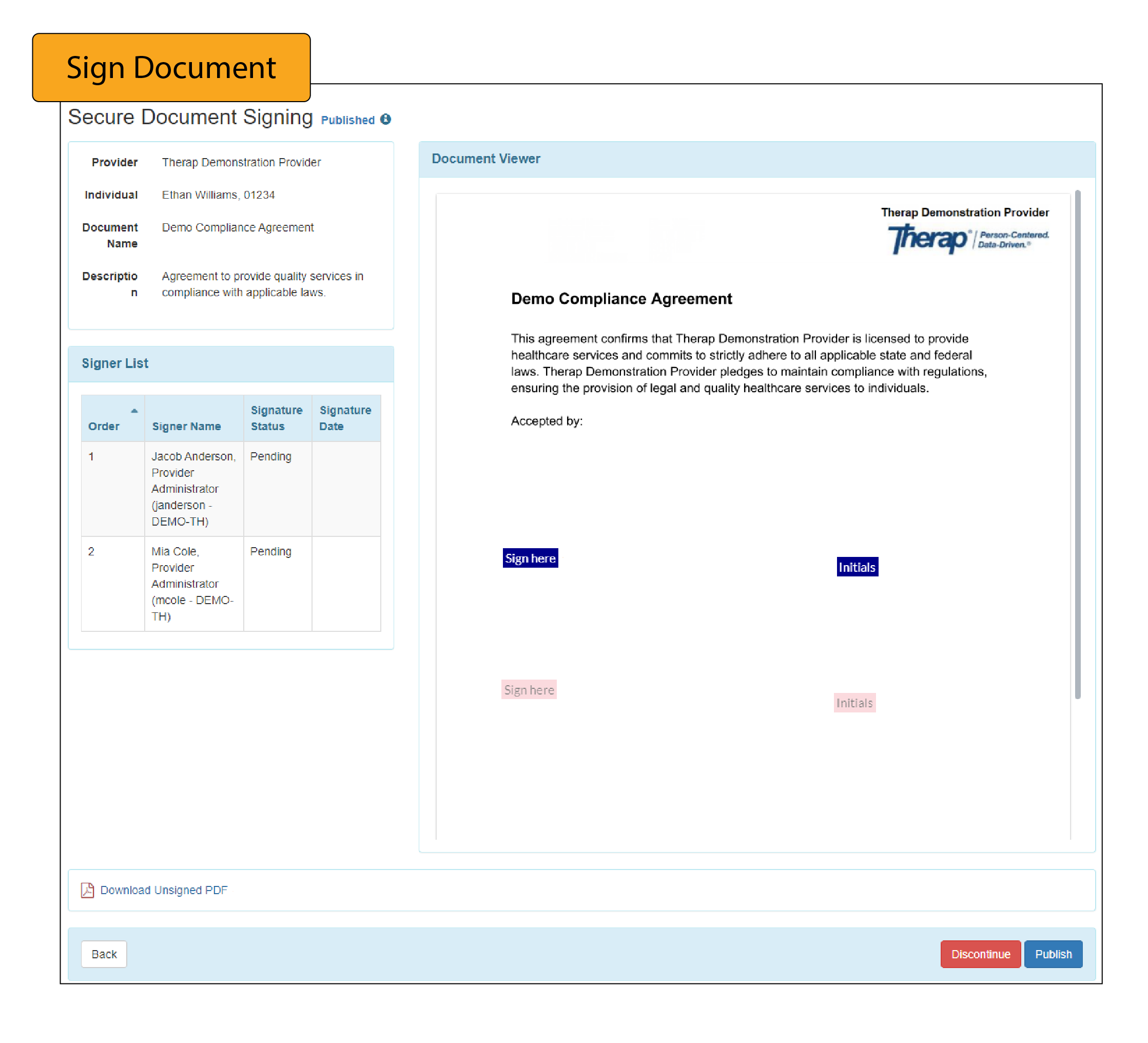Viewport: 1148px width, 1043px height.
Task: Click the PDF file icon
Action: 87,890
